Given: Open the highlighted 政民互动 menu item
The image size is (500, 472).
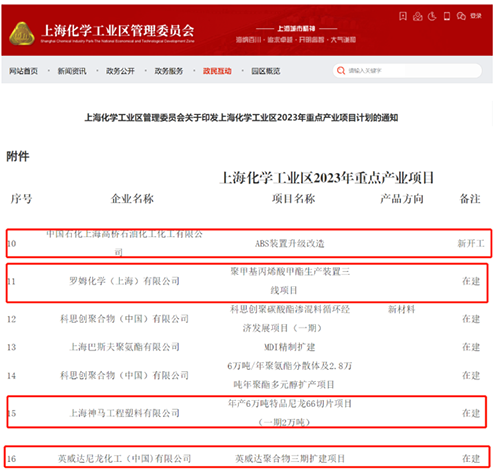Looking at the screenshot, I should 217,71.
